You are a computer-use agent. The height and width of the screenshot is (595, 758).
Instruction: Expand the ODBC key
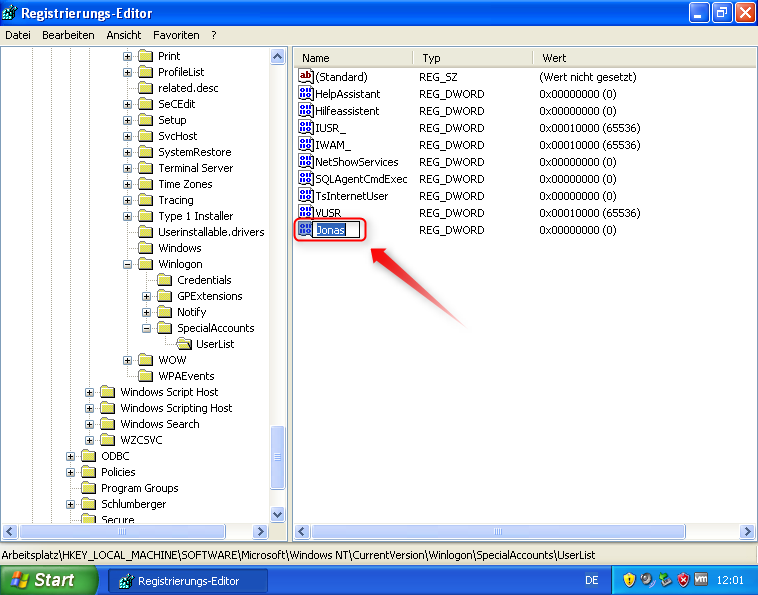coord(71,456)
